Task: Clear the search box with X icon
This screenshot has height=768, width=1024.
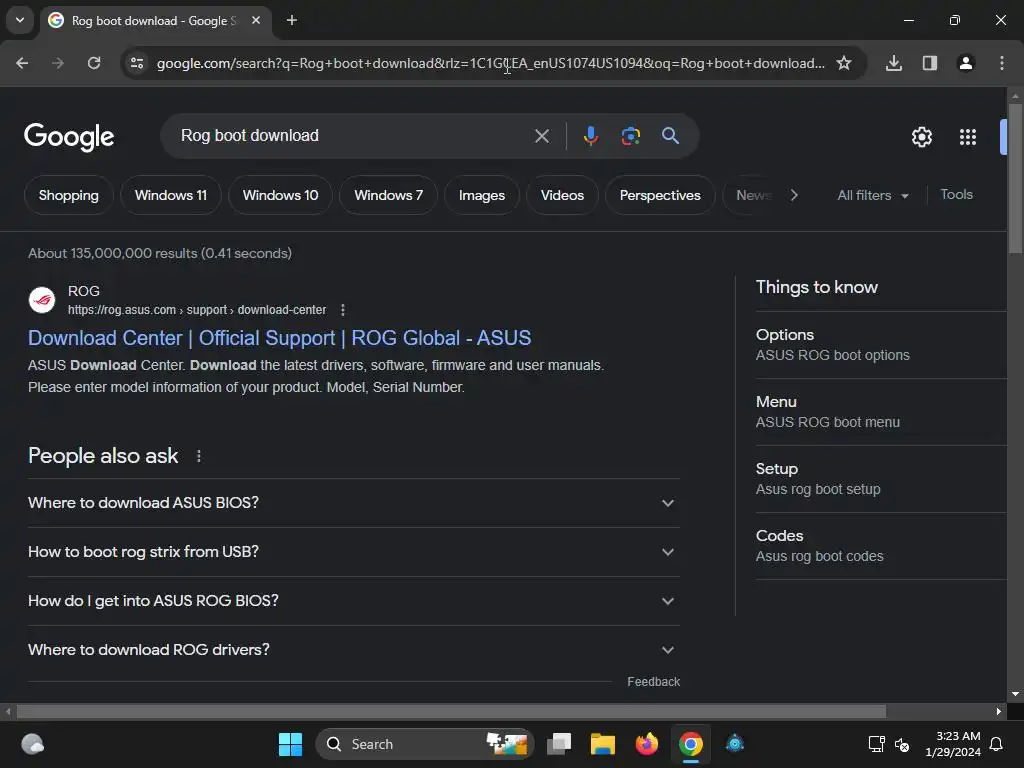Action: tap(541, 136)
